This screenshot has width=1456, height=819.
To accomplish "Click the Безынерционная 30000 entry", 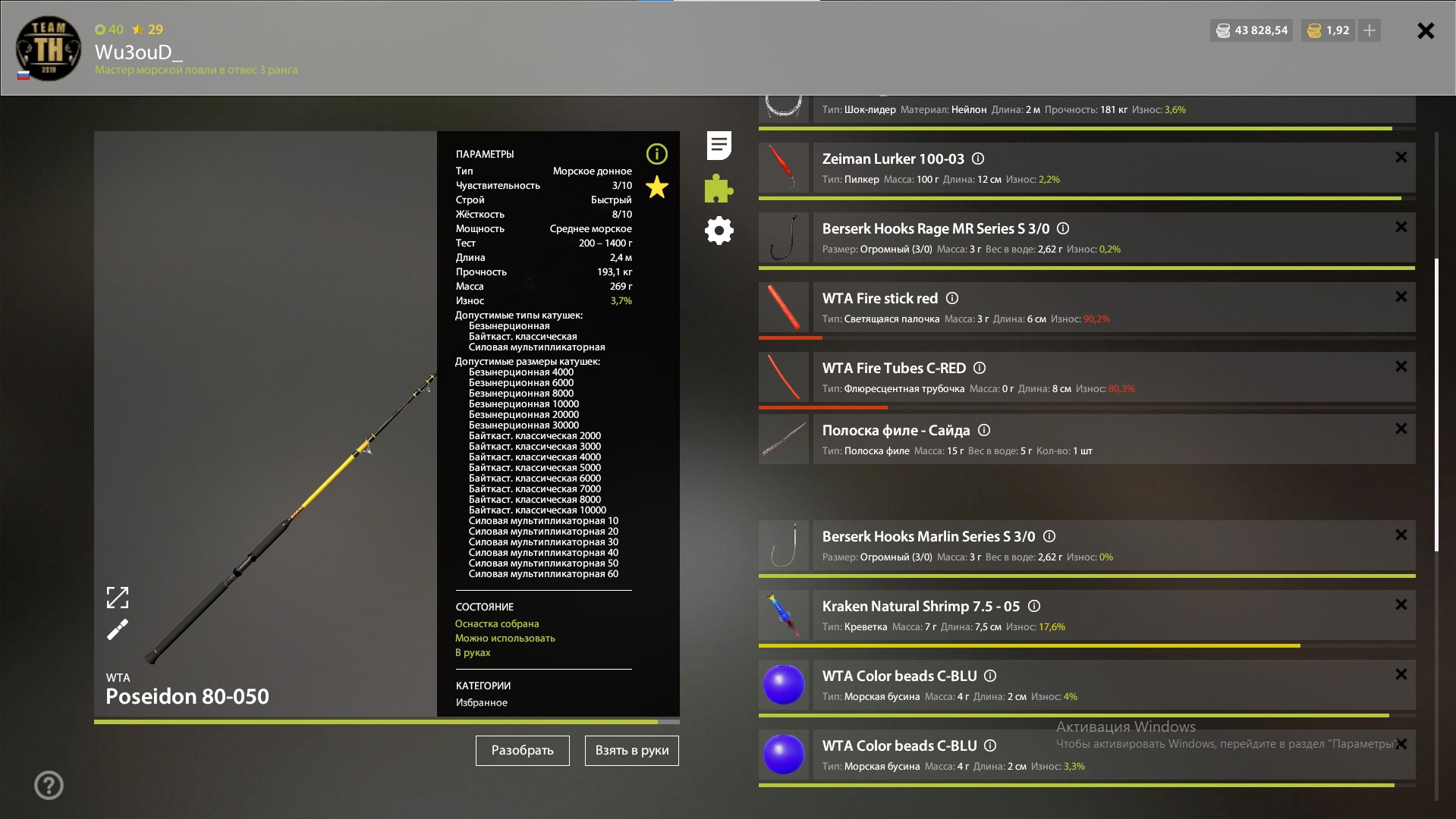I will click(x=524, y=425).
